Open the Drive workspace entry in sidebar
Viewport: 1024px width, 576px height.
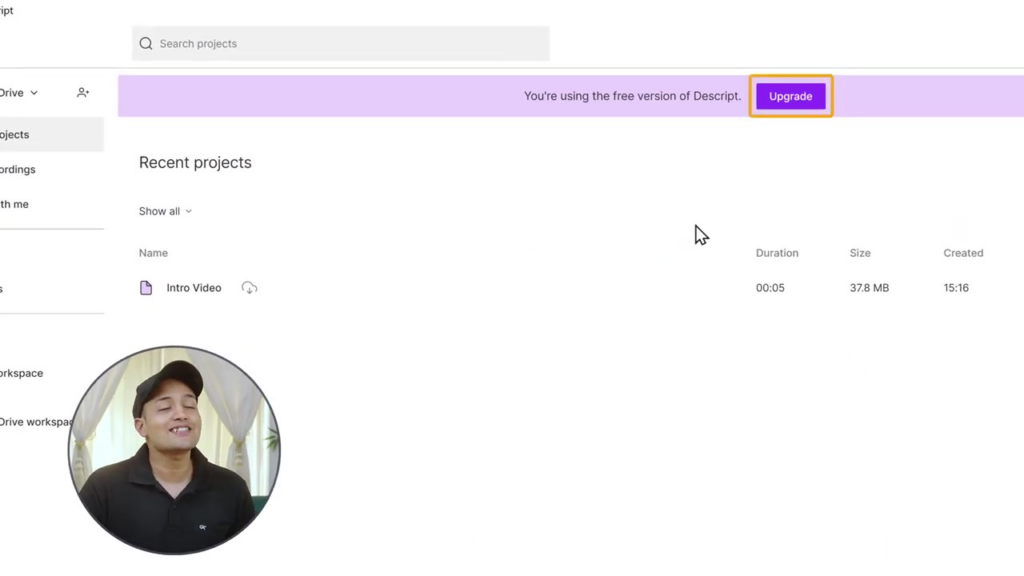(36, 422)
